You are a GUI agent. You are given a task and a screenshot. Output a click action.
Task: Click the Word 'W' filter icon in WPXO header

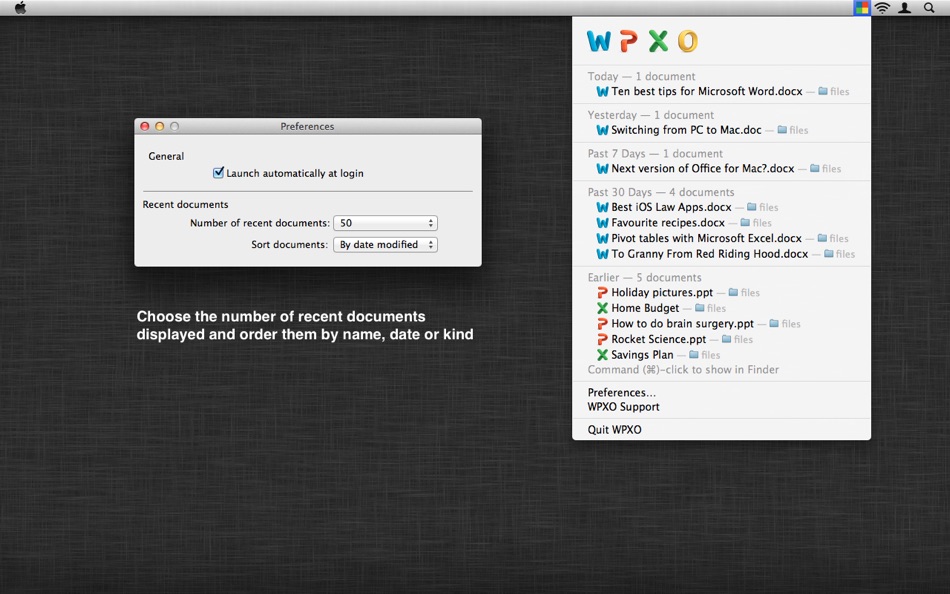599,41
